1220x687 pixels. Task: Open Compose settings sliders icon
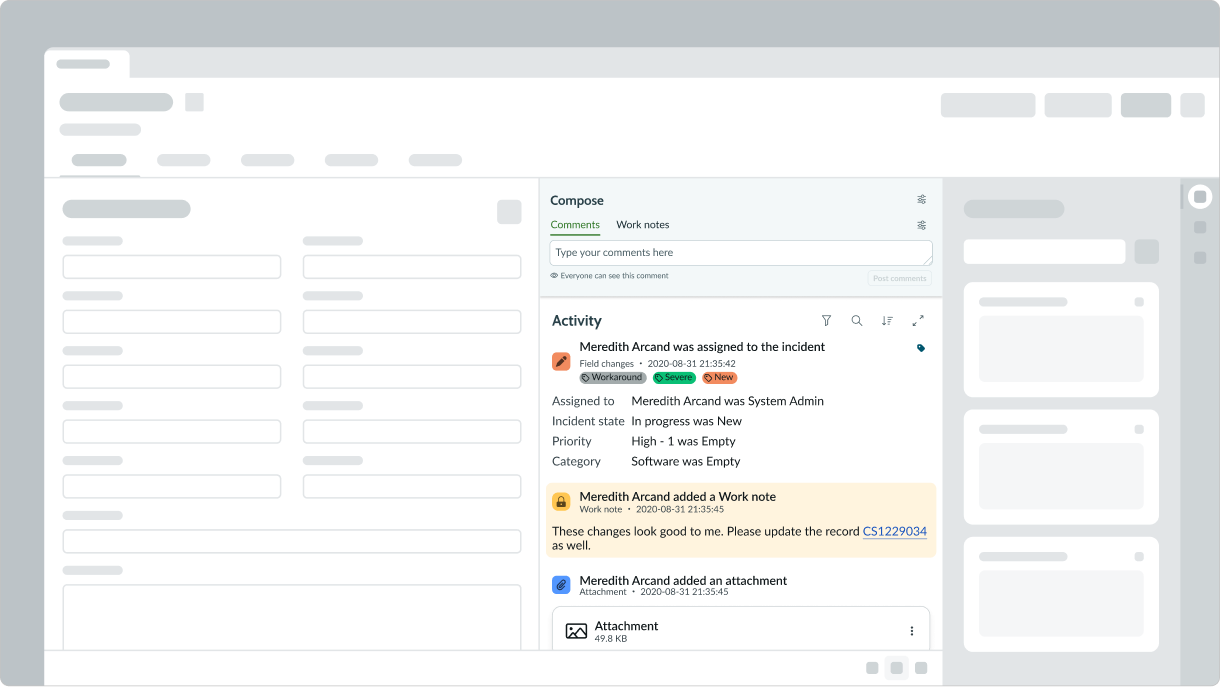pyautogui.click(x=922, y=200)
